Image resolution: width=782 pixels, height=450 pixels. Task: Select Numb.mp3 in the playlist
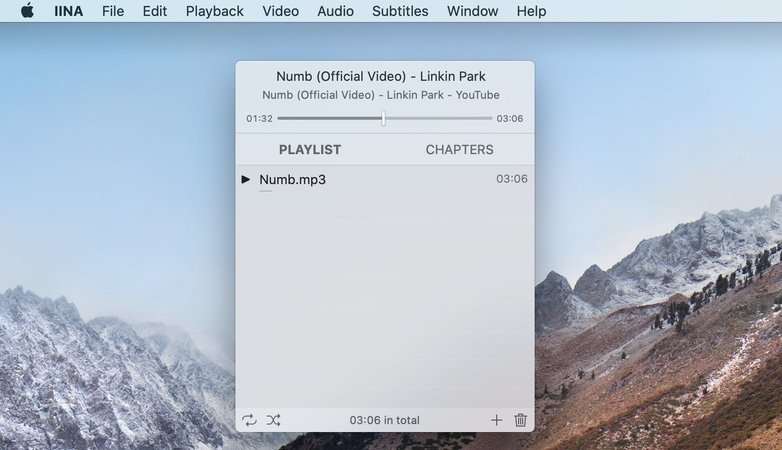(293, 179)
